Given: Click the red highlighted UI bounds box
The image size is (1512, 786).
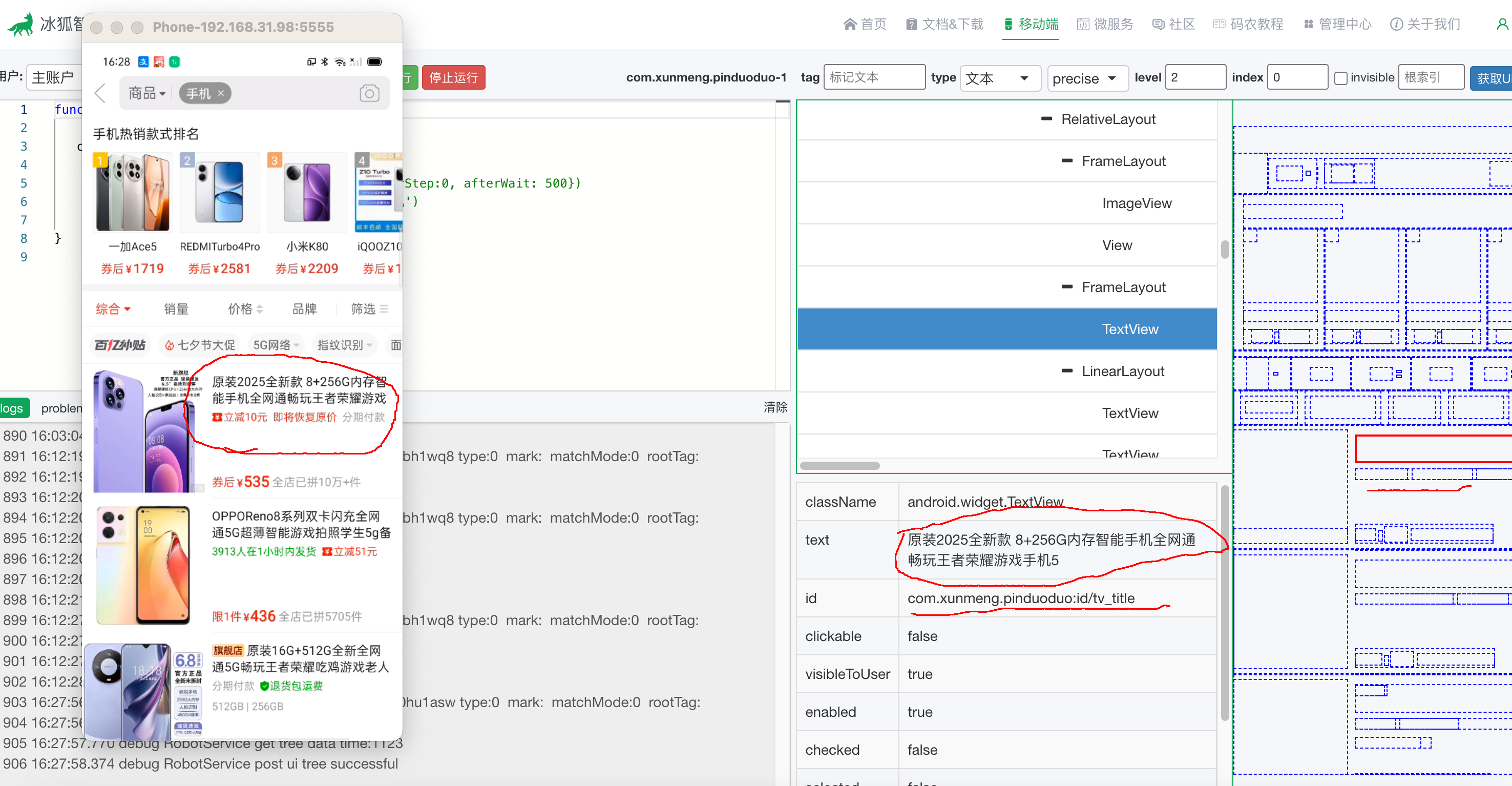Looking at the screenshot, I should (x=1433, y=450).
